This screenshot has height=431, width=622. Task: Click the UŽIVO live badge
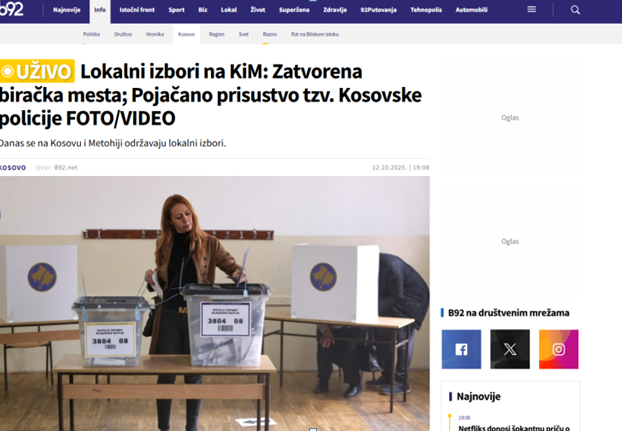pos(37,71)
